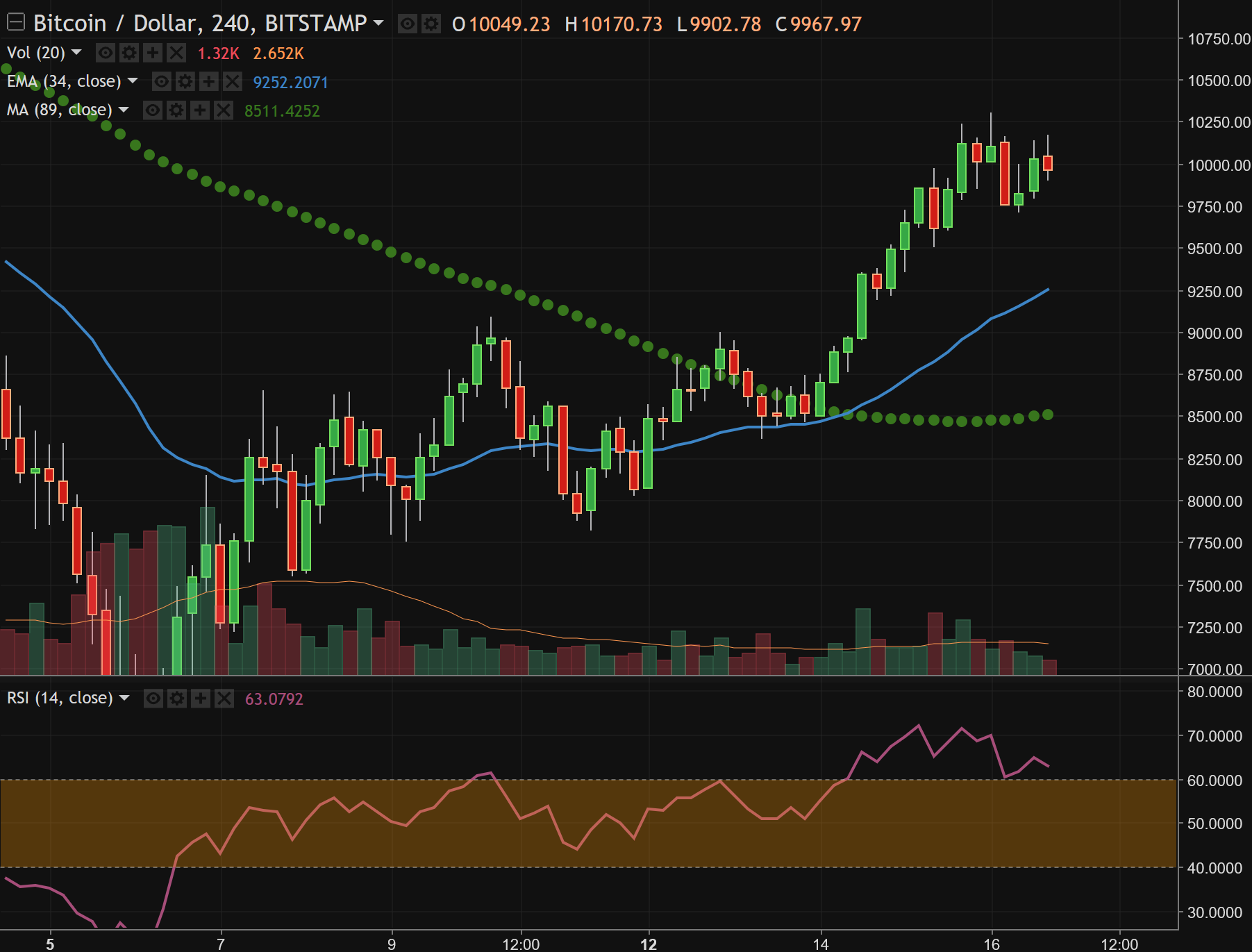Click the date label 14 on time axis
Viewport: 1252px width, 952px height.
pyautogui.click(x=821, y=944)
